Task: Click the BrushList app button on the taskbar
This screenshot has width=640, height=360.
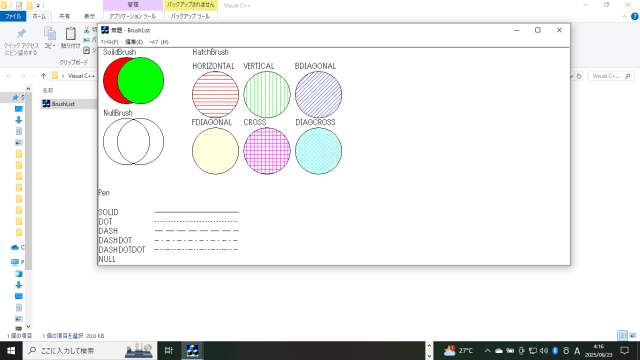Action: 192,350
